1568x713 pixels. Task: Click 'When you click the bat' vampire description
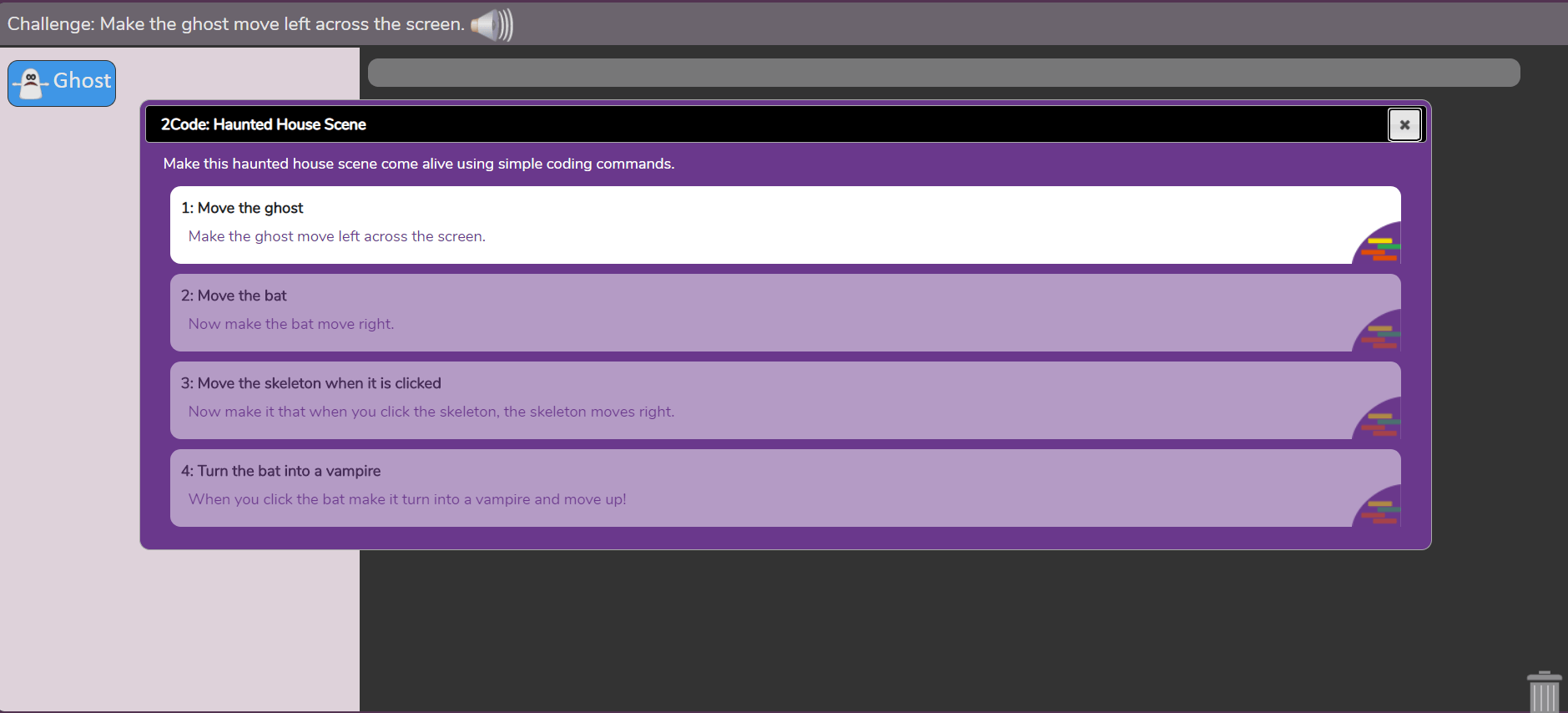click(x=406, y=499)
